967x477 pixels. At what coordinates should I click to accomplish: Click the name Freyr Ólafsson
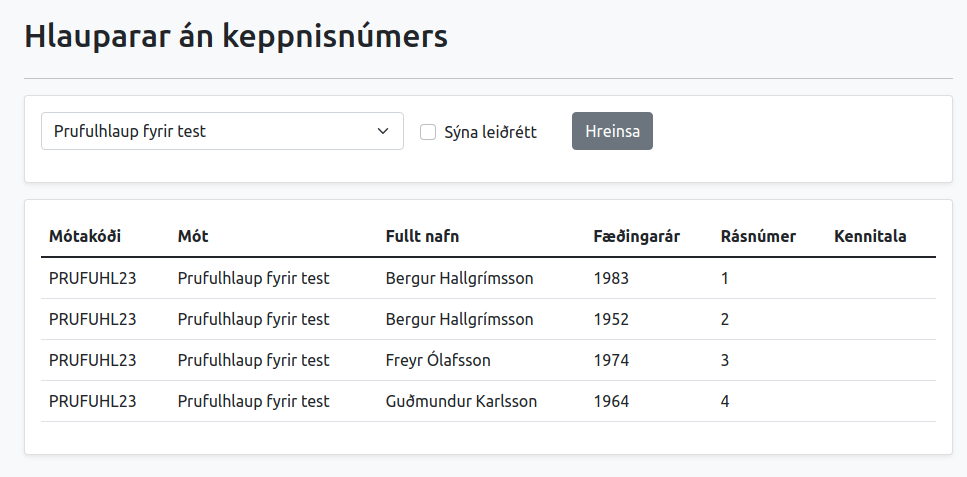click(438, 360)
